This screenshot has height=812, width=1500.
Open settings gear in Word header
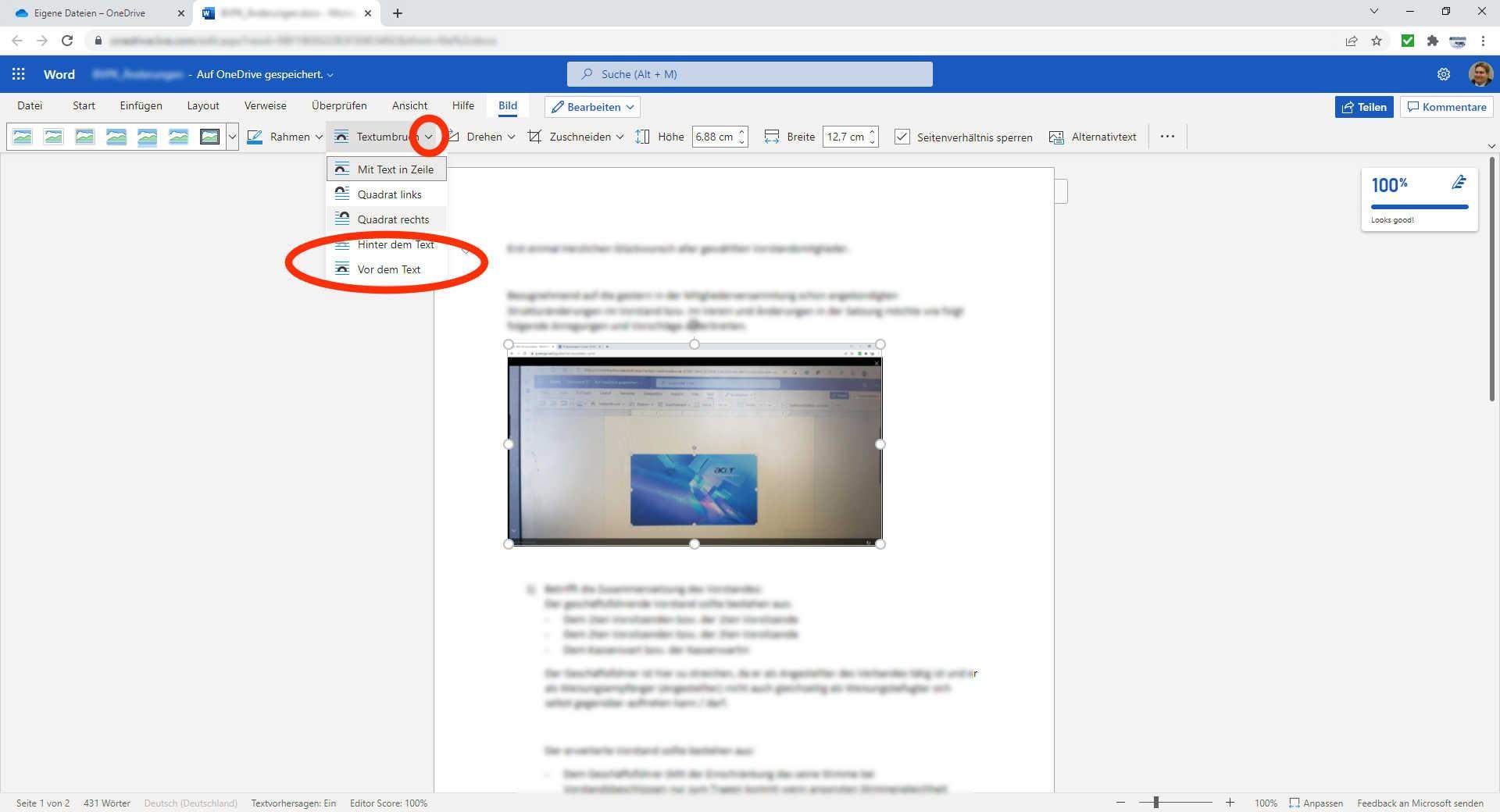pyautogui.click(x=1444, y=74)
